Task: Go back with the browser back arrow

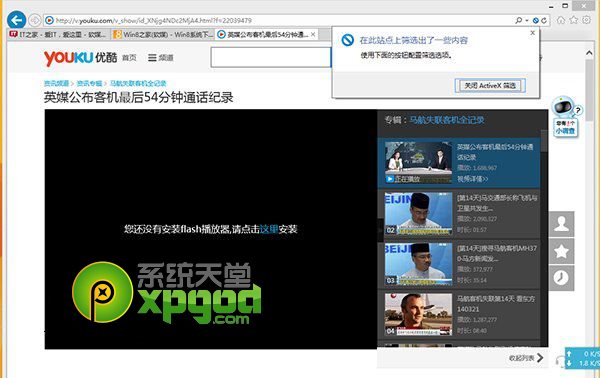Action: coord(16,20)
